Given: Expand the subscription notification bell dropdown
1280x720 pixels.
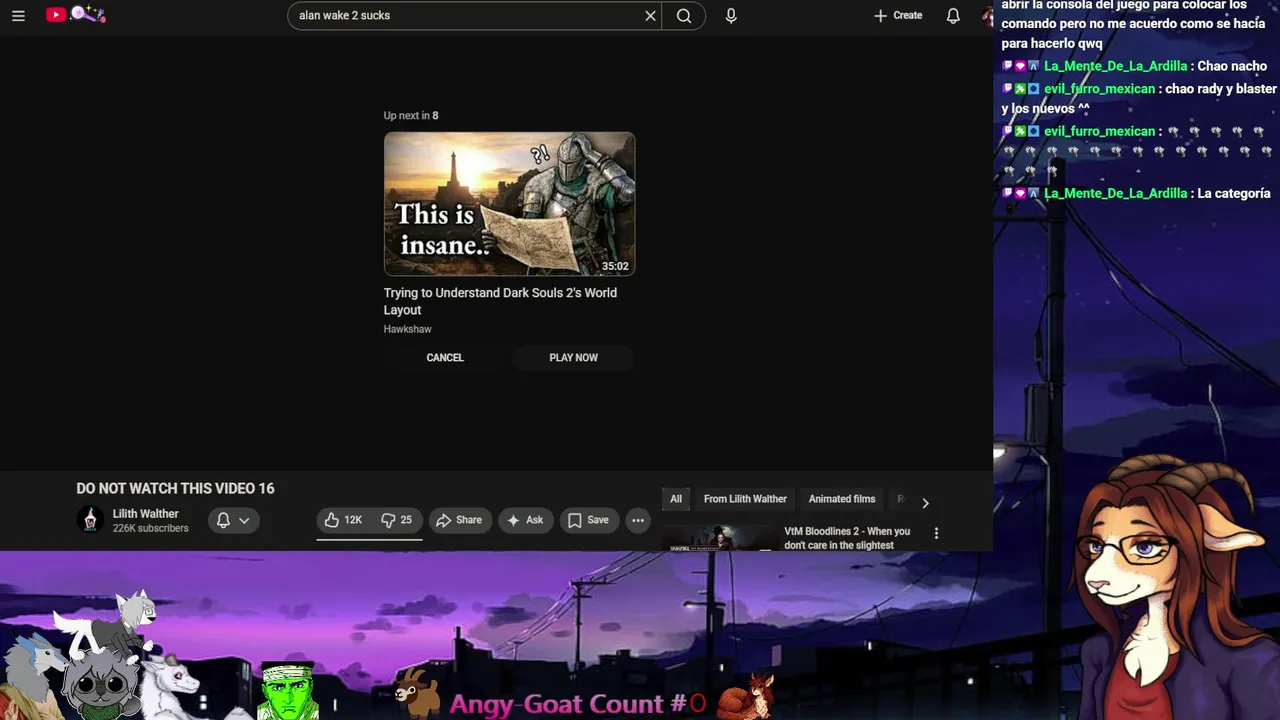Looking at the screenshot, I should coord(234,520).
